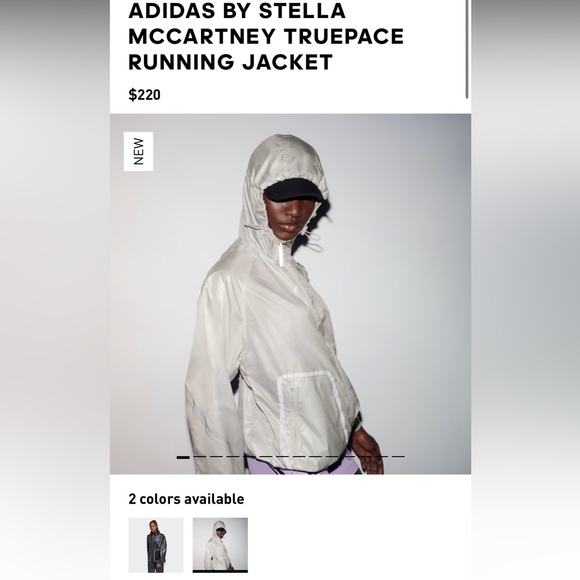Select the dark grey jacket color thumbnail
The width and height of the screenshot is (580, 580).
tap(156, 545)
